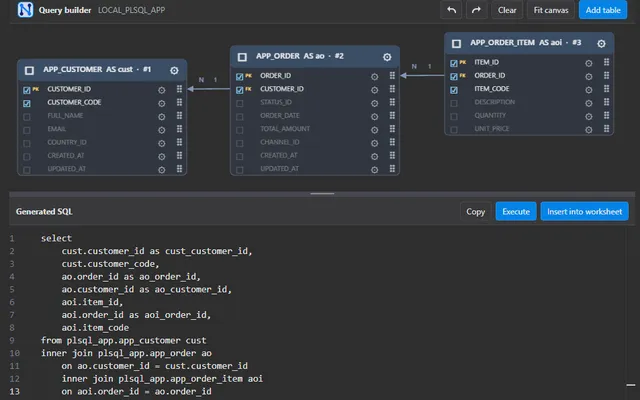This screenshot has height=400, width=640.
Task: Click the APP_ORDER AS ao table title
Action: tap(300, 56)
